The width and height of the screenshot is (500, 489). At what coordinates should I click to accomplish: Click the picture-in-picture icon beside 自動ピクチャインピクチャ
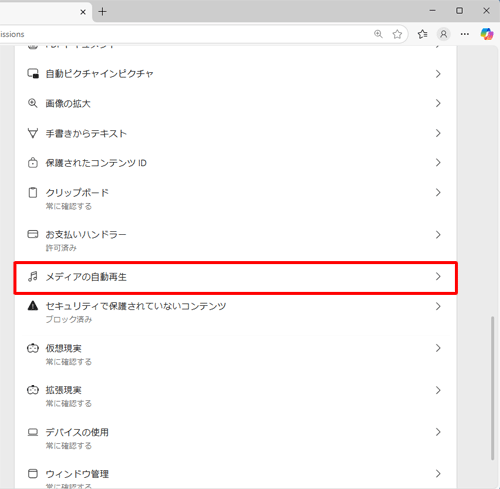click(x=33, y=73)
